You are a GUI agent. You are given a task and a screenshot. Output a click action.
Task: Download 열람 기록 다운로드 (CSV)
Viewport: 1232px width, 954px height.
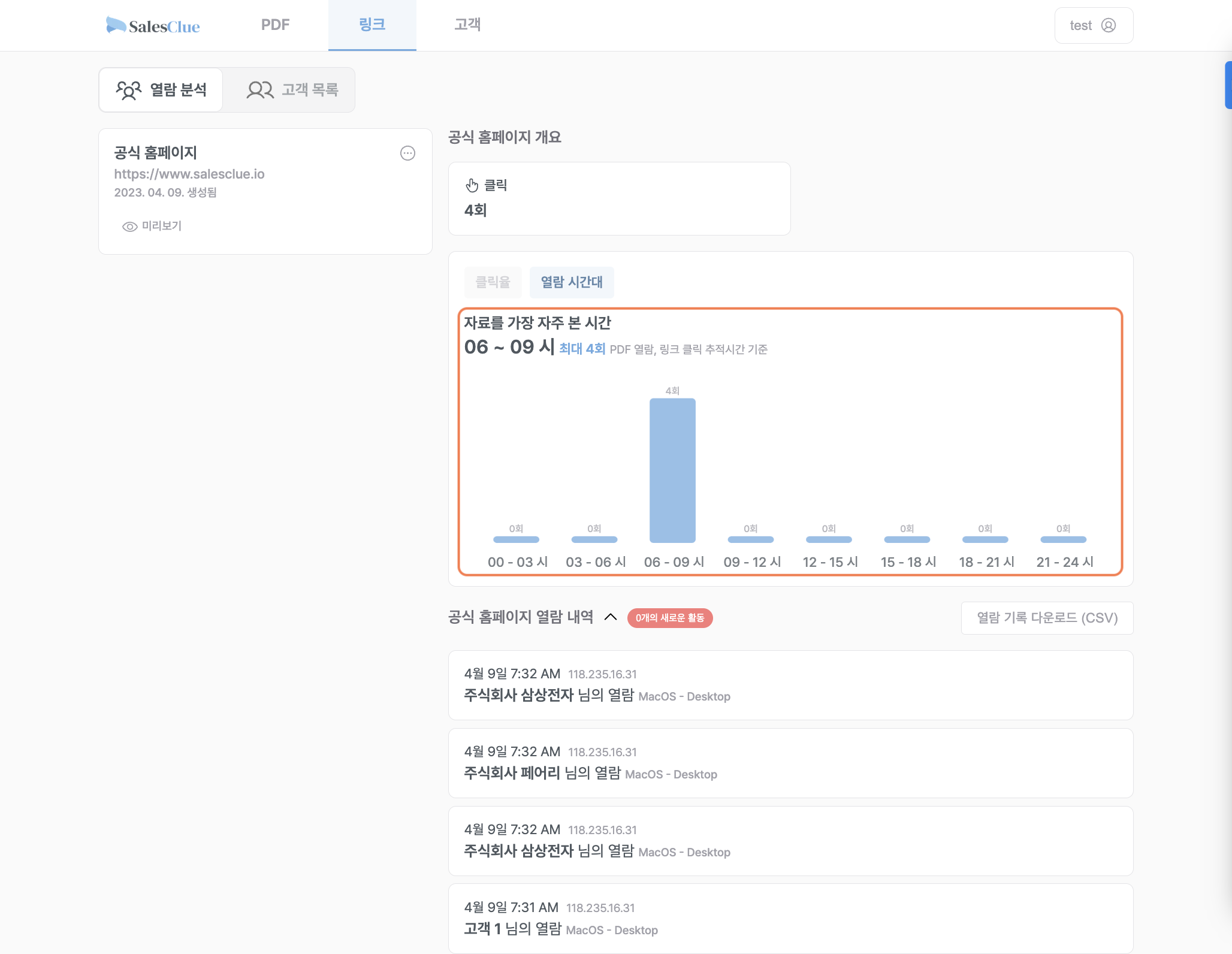[x=1047, y=618]
